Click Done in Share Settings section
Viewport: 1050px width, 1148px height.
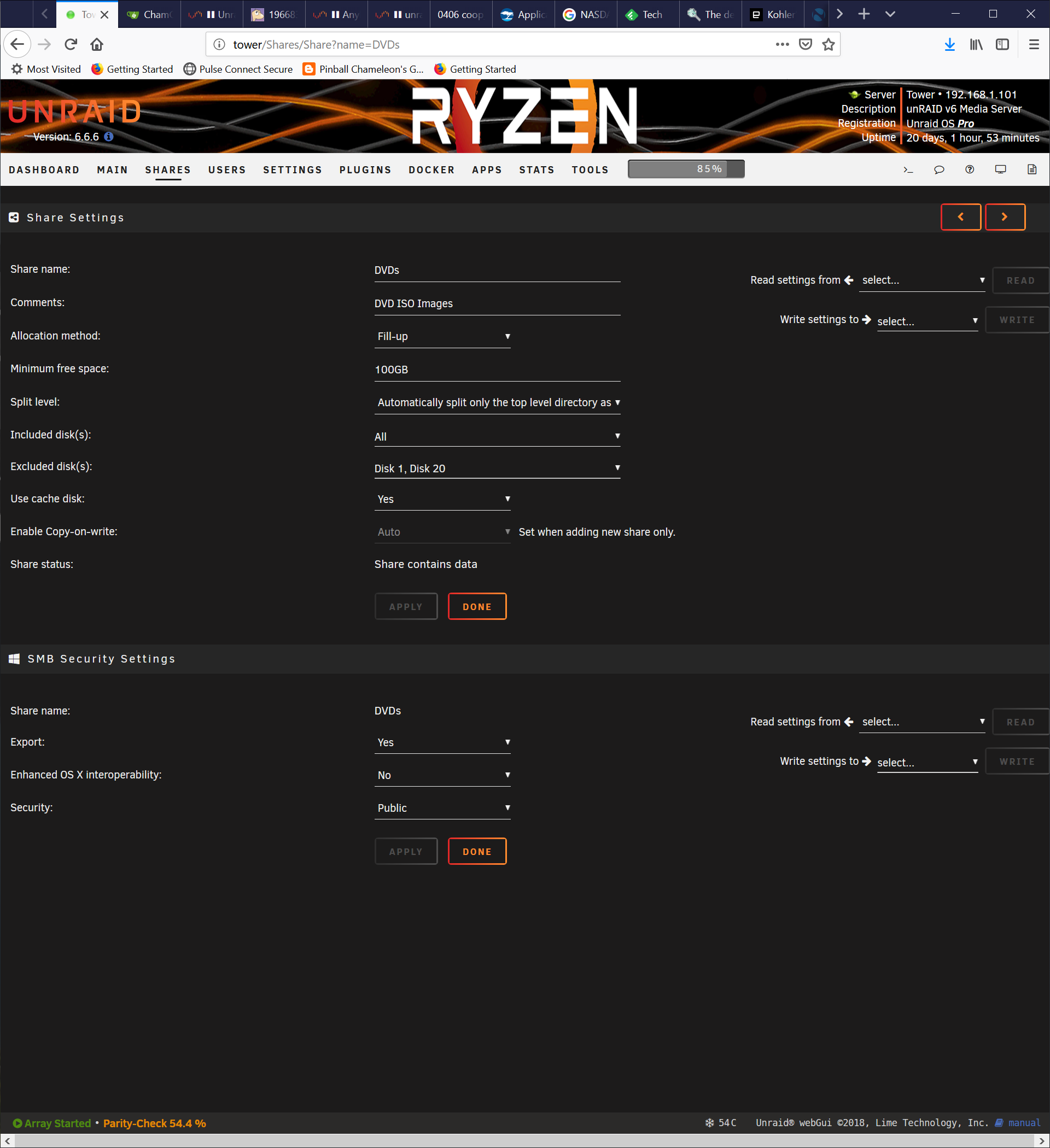(x=477, y=606)
